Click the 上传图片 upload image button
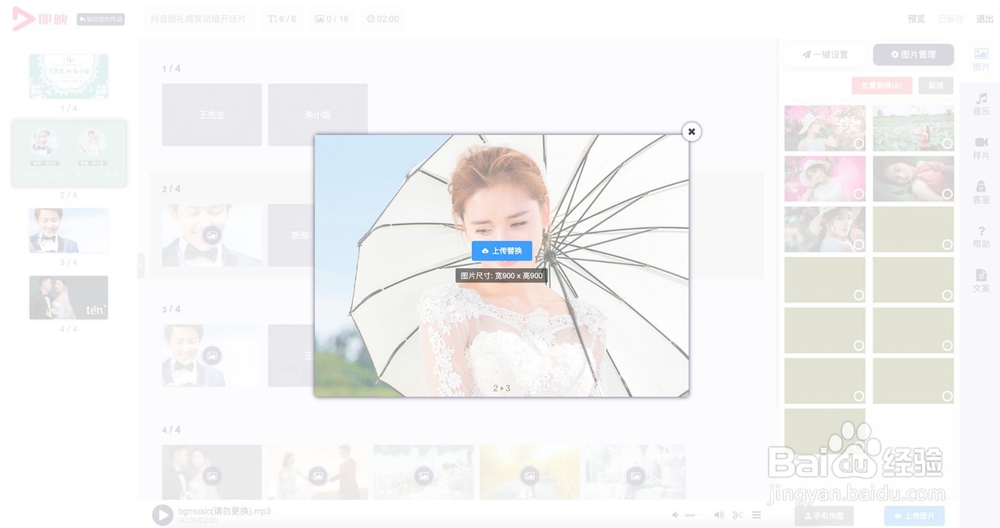 915,515
